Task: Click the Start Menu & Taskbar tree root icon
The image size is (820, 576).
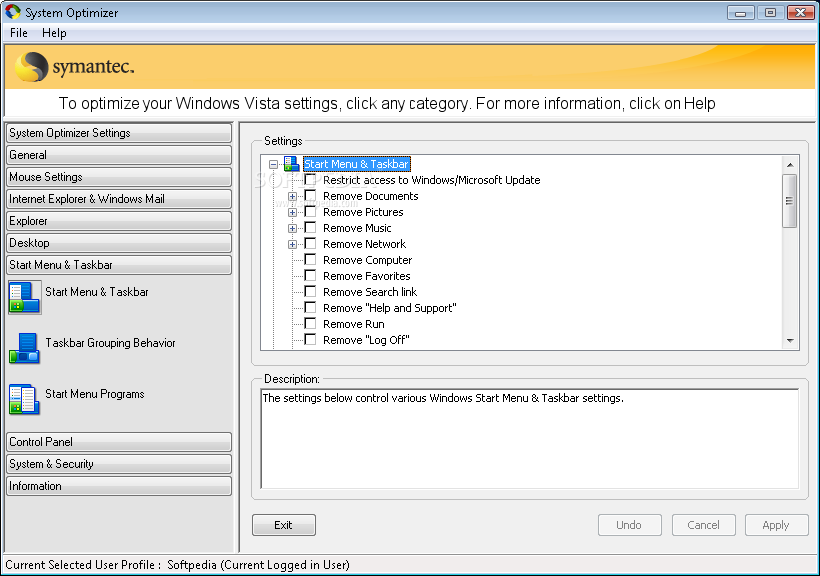Action: pos(291,164)
